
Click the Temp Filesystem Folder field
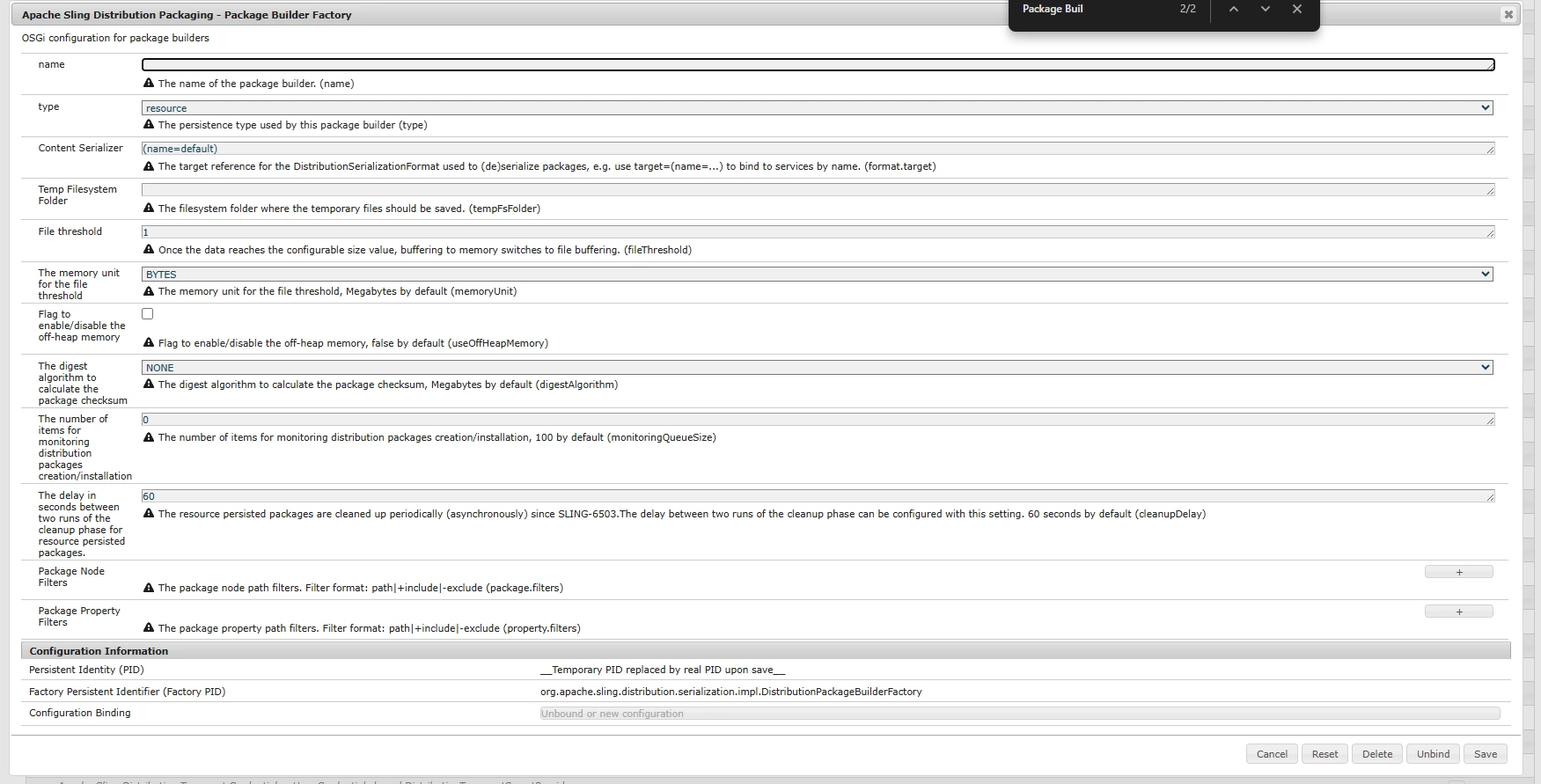pos(818,190)
